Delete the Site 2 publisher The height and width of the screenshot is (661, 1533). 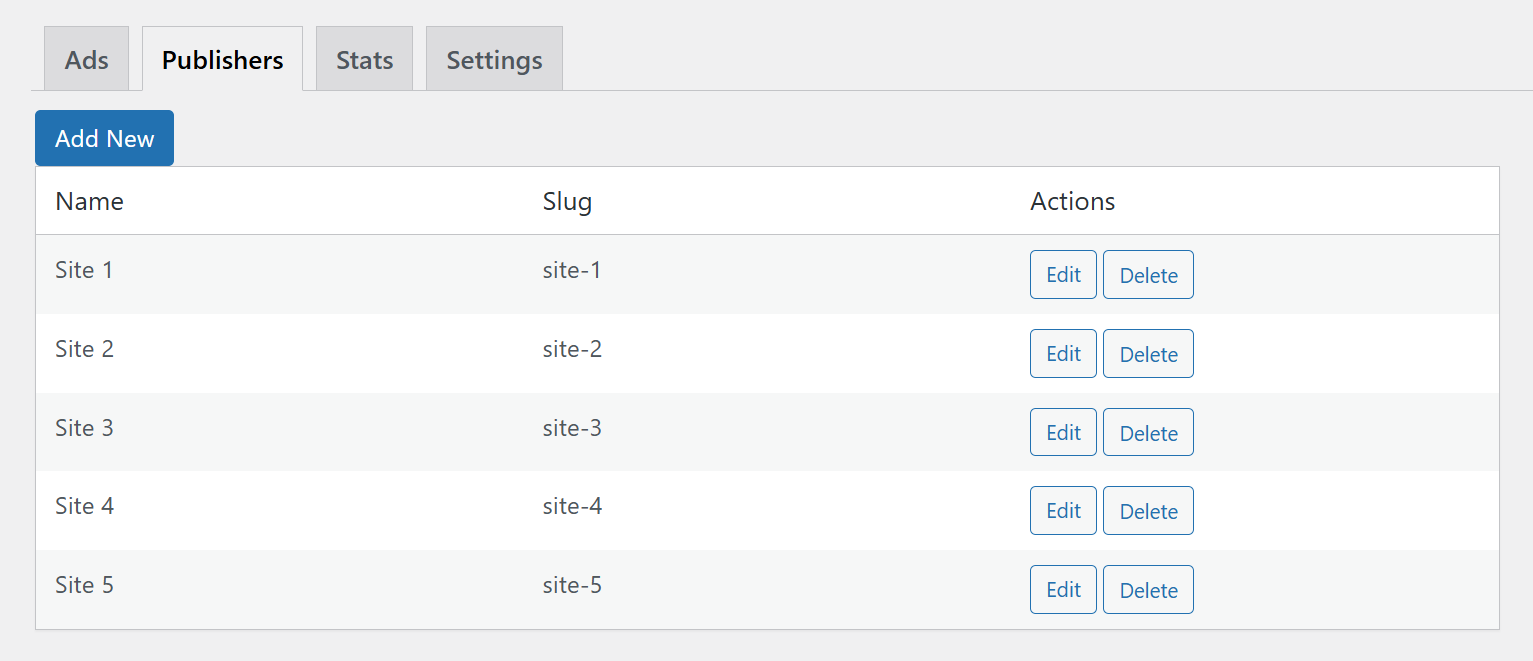pos(1148,354)
